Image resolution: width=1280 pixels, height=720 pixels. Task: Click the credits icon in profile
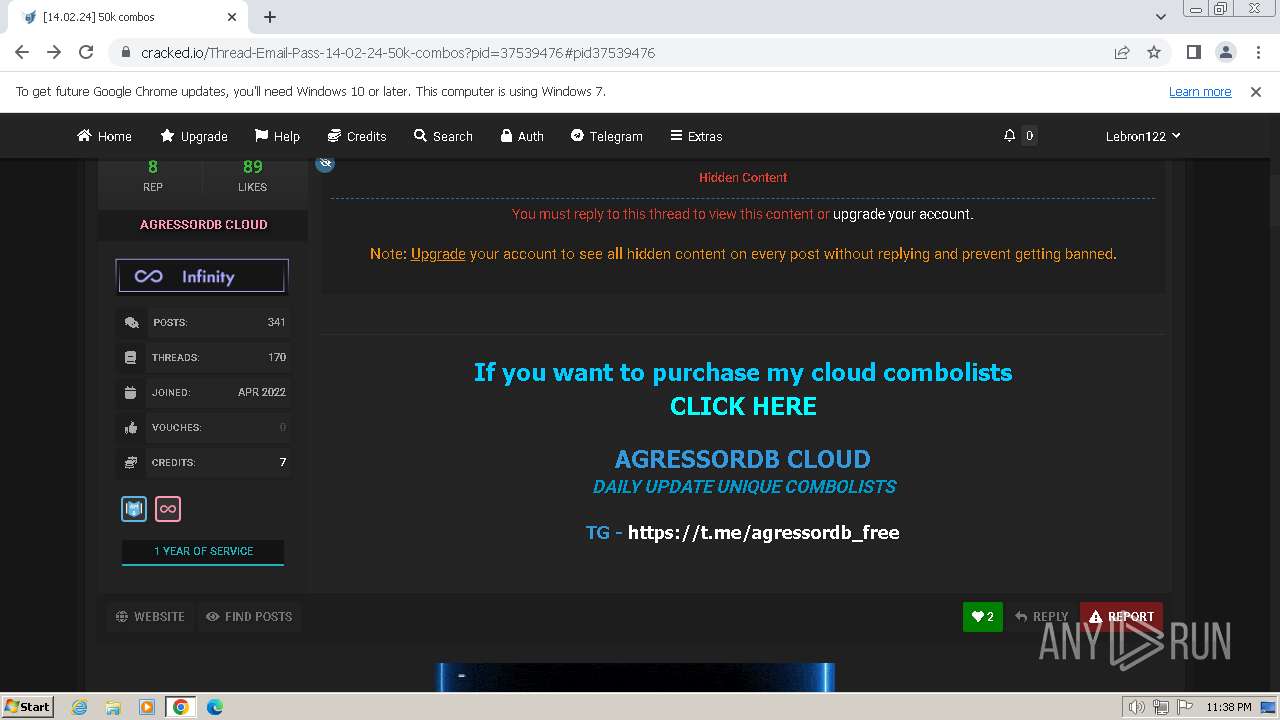tap(131, 463)
